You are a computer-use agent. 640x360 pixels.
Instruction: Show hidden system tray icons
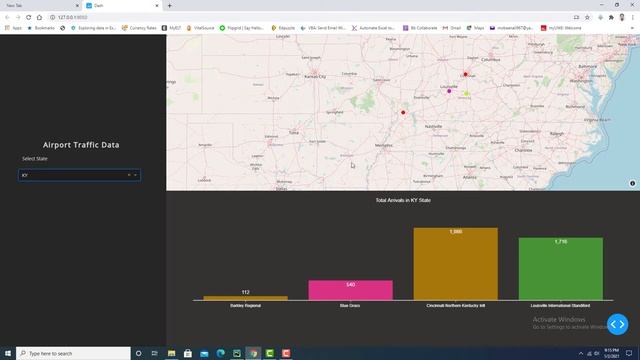(x=581, y=353)
